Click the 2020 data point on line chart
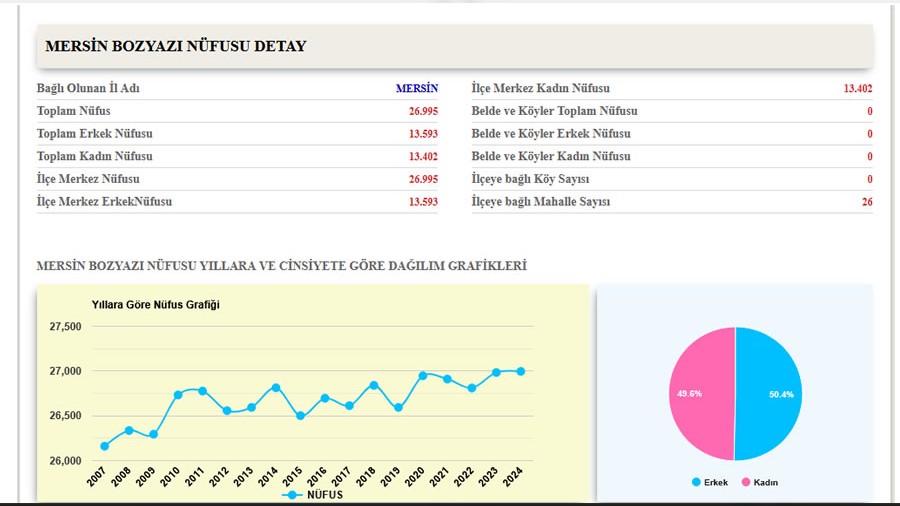 [422, 375]
